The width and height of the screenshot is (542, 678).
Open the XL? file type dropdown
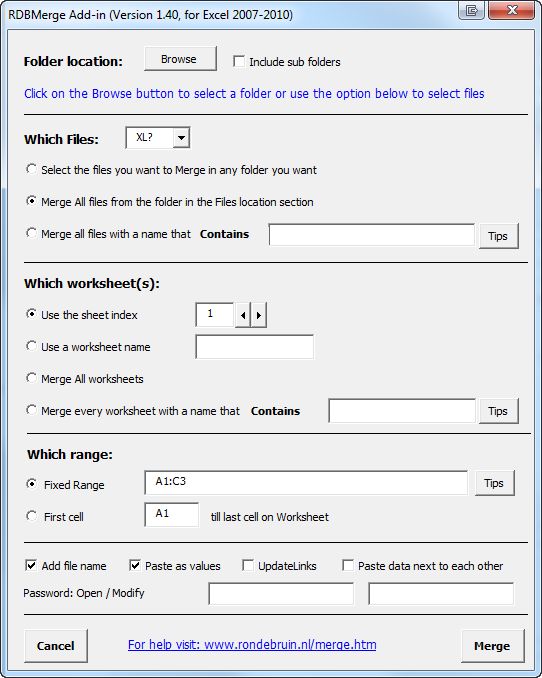pos(181,138)
